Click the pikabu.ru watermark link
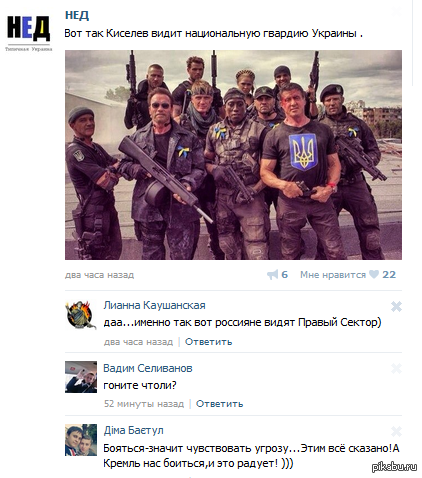Image resolution: width=422 pixels, height=478 pixels. pos(394,467)
